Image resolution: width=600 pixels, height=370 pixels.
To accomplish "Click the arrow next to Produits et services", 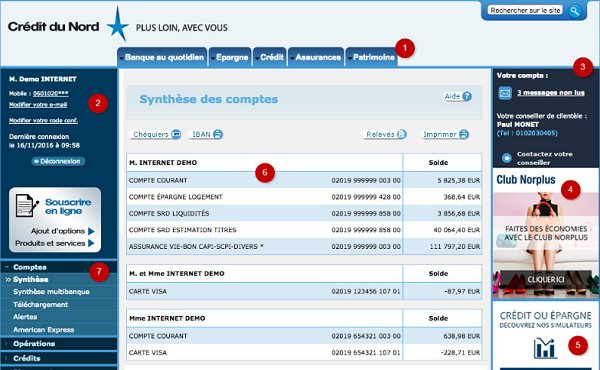I will pos(91,243).
